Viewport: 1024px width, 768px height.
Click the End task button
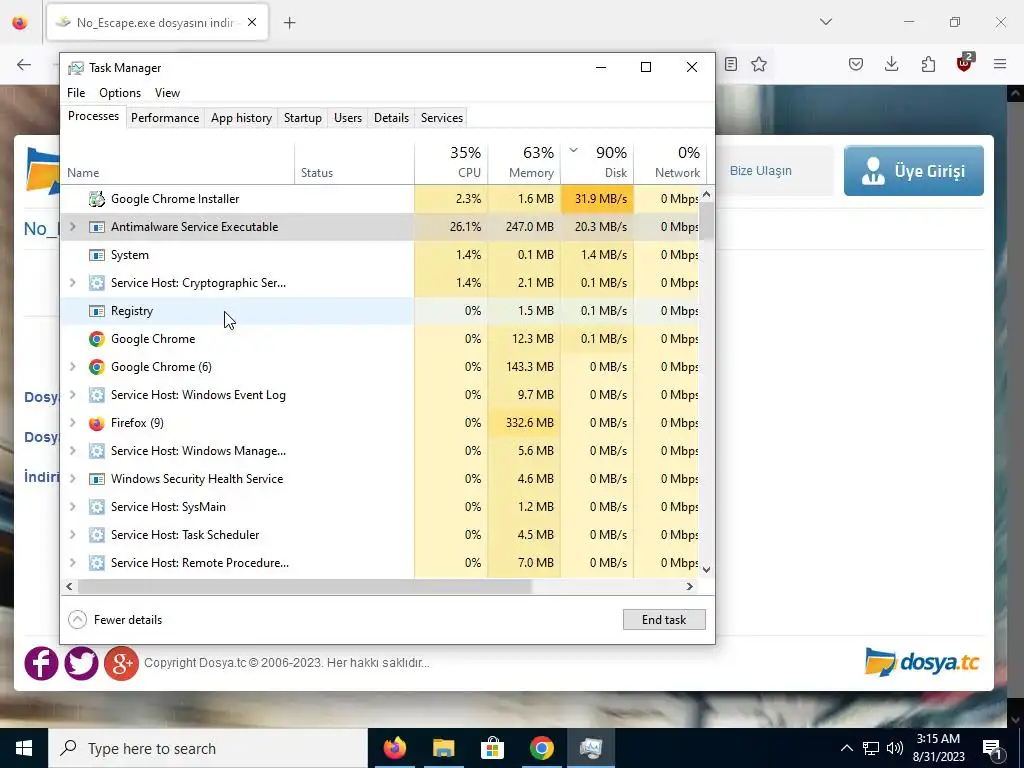(664, 620)
